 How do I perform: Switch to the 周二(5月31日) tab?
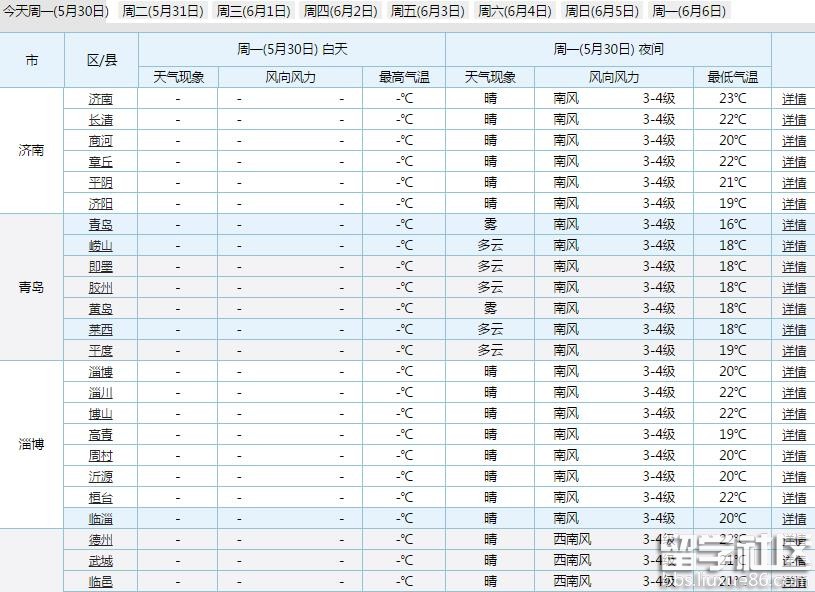162,11
